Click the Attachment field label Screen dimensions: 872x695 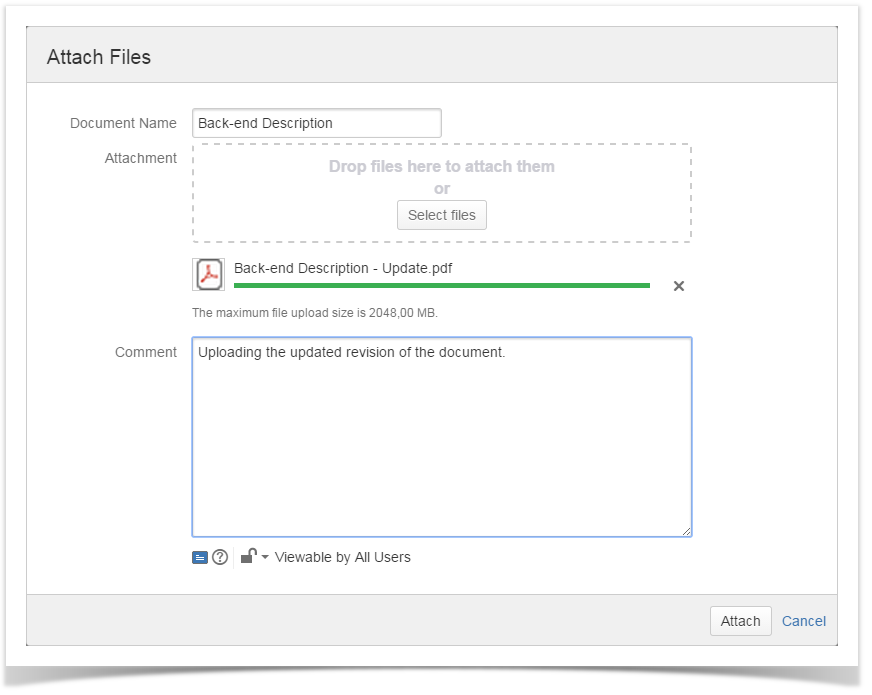141,158
